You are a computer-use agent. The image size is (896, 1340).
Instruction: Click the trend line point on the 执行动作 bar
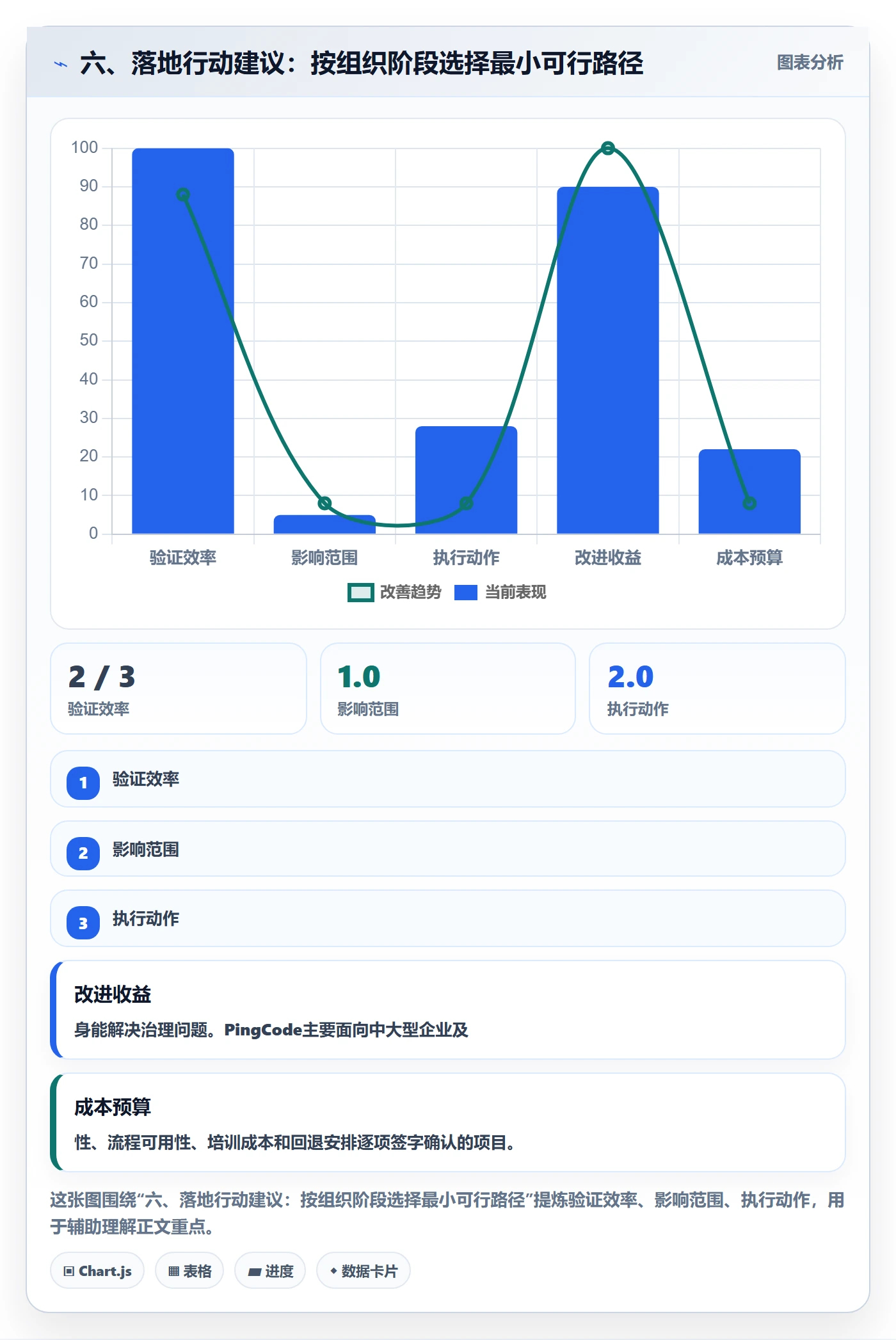[x=466, y=504]
